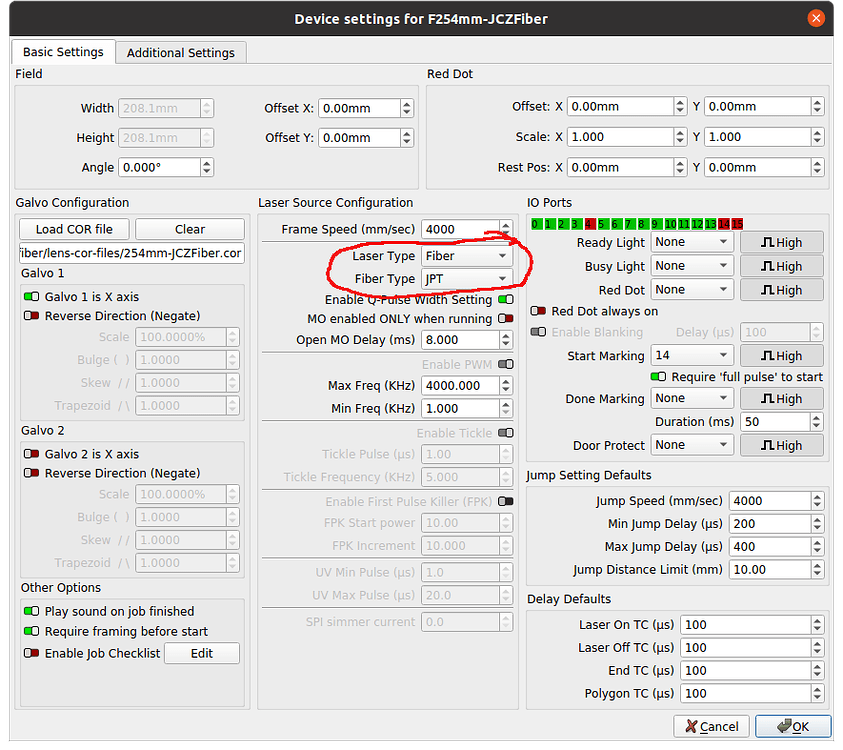
Task: Click the High pulse icon beside Red Dot
Action: click(780, 289)
